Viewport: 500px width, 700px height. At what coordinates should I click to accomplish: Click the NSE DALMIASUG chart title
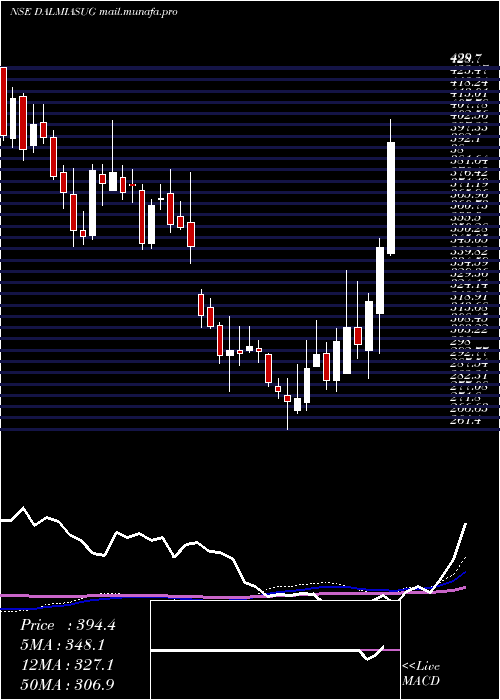[x=53, y=12]
